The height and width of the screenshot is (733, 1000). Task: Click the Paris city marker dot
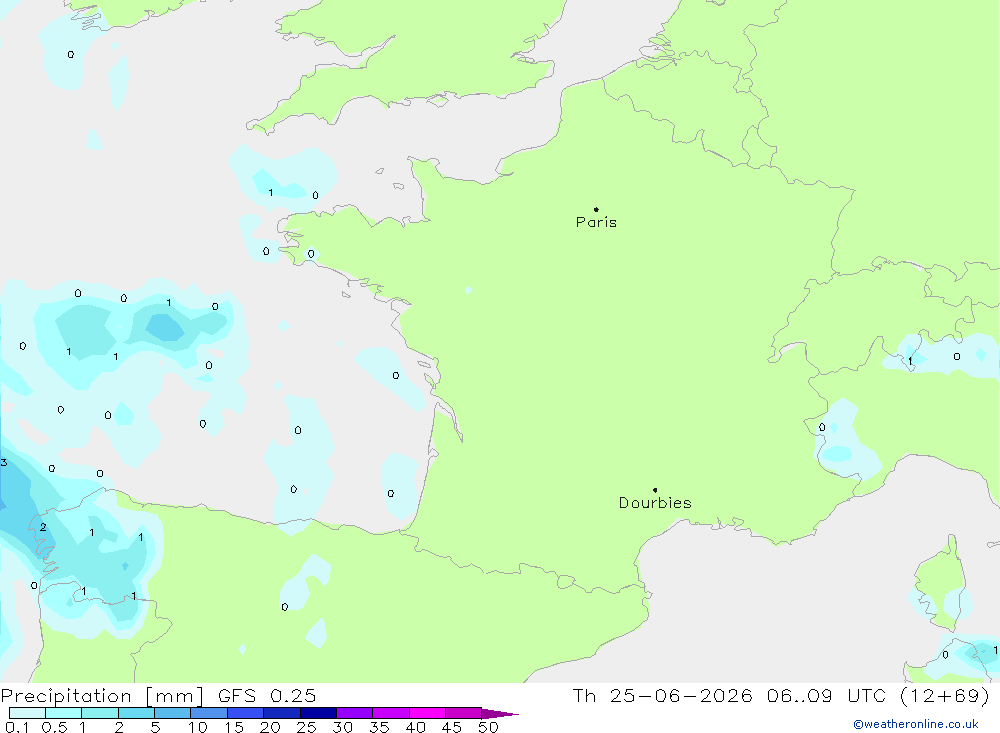596,209
